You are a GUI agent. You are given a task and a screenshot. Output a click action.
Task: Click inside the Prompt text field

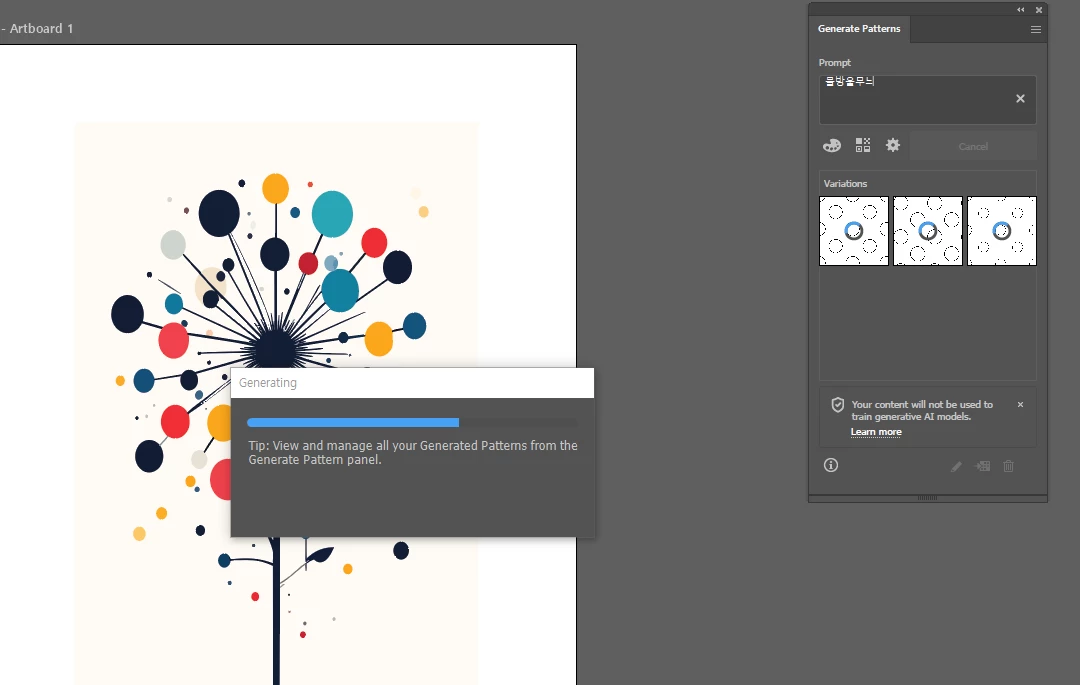point(927,100)
